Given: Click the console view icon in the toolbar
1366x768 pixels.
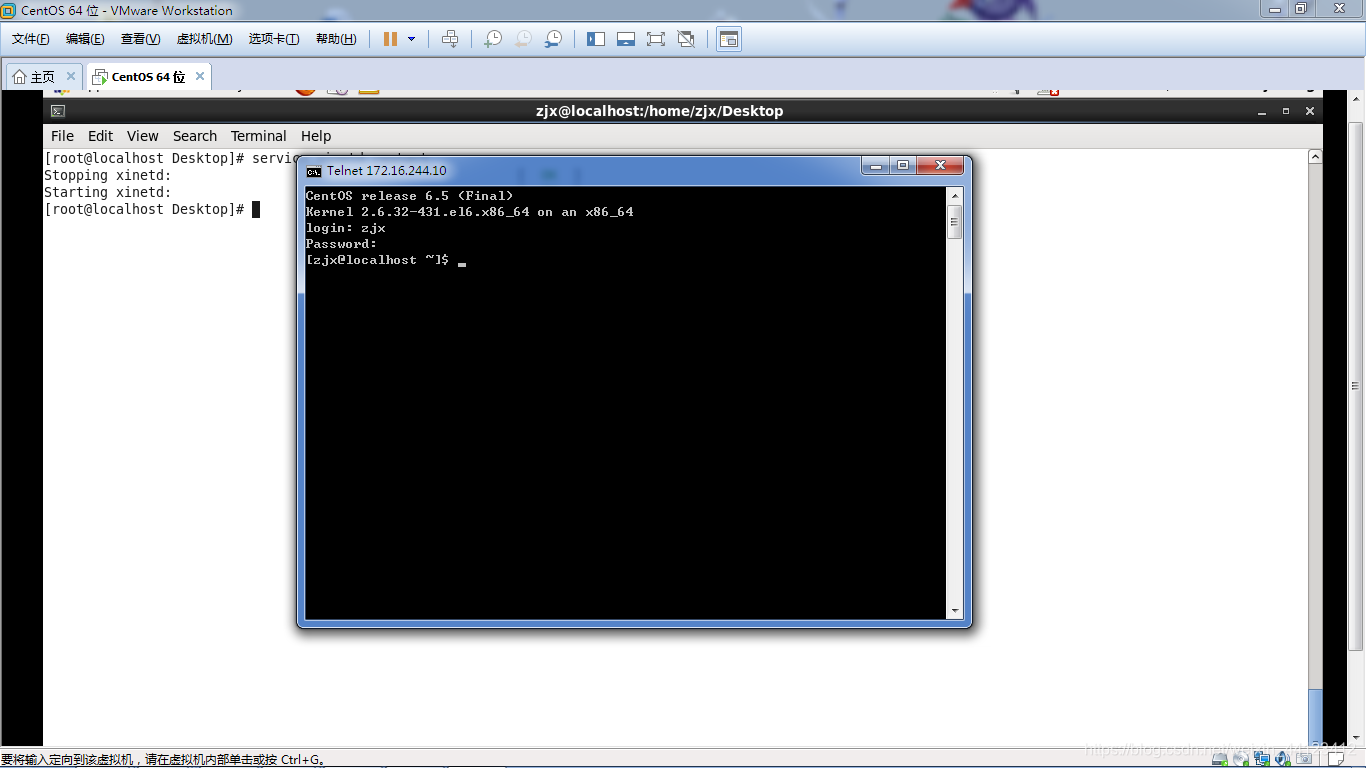Looking at the screenshot, I should (x=729, y=39).
